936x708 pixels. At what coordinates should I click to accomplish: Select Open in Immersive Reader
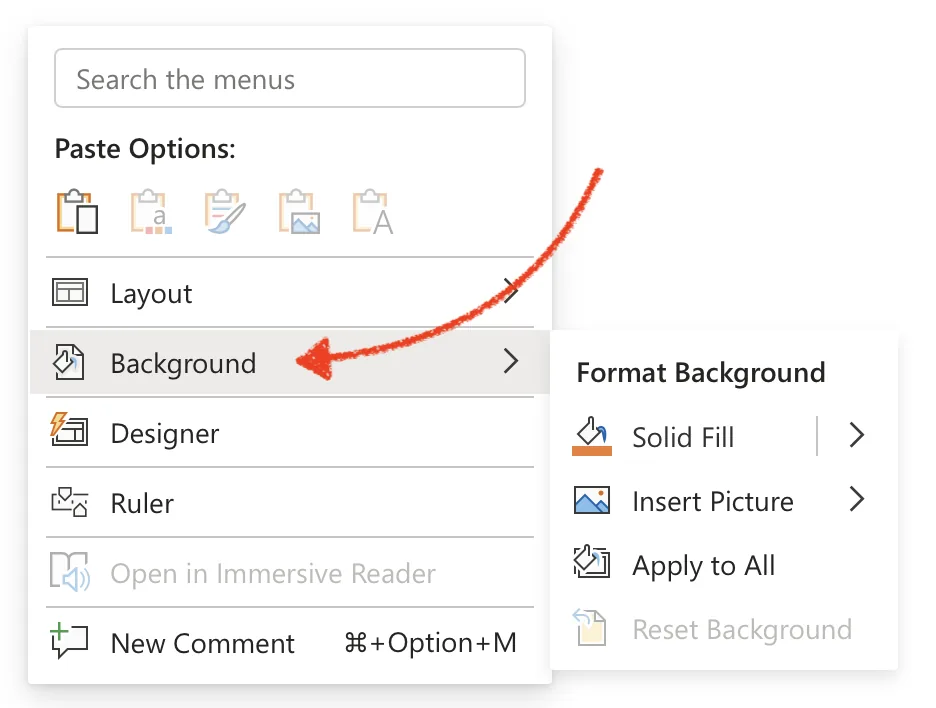pos(290,572)
